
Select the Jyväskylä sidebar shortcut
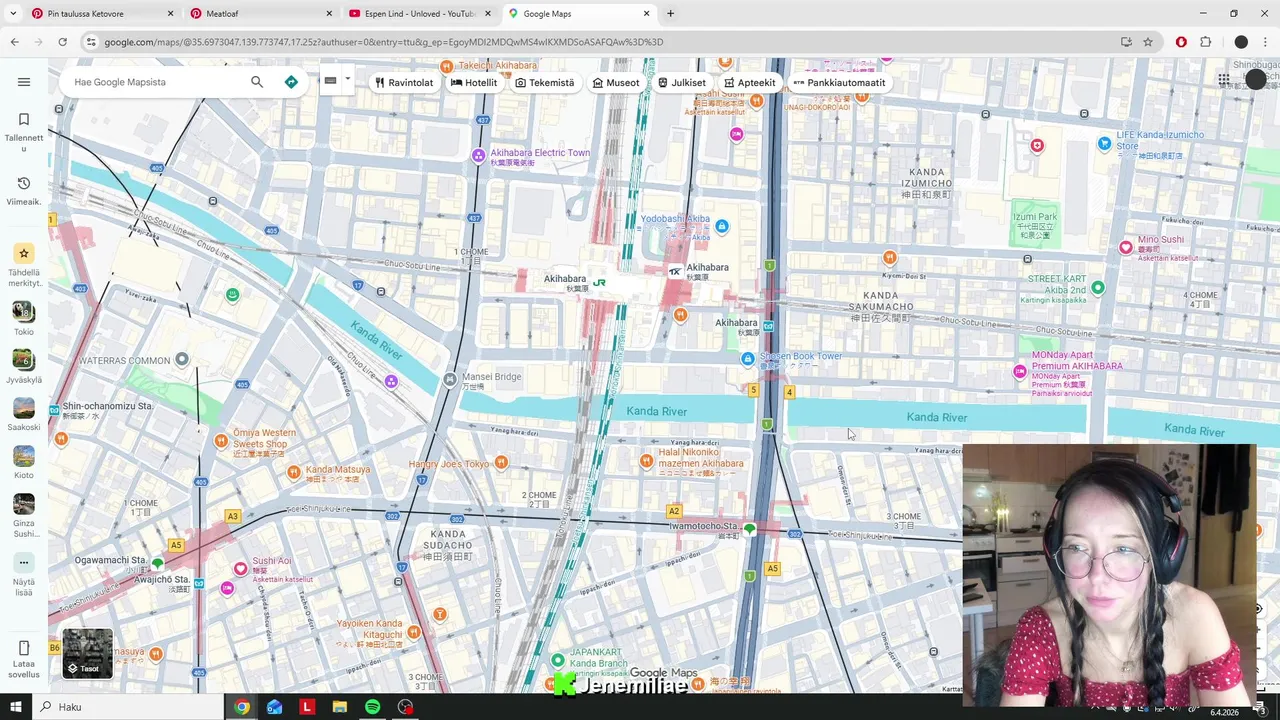[24, 367]
